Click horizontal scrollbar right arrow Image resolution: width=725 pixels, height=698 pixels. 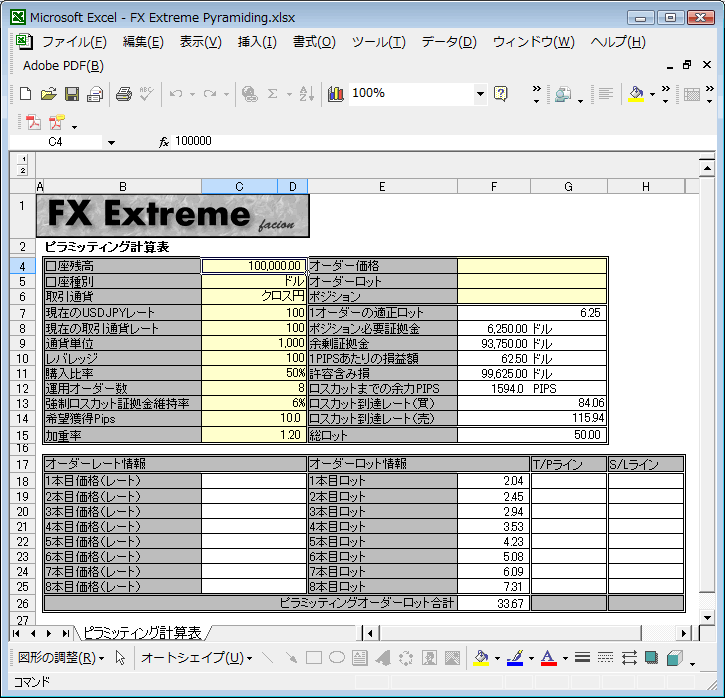pos(684,633)
